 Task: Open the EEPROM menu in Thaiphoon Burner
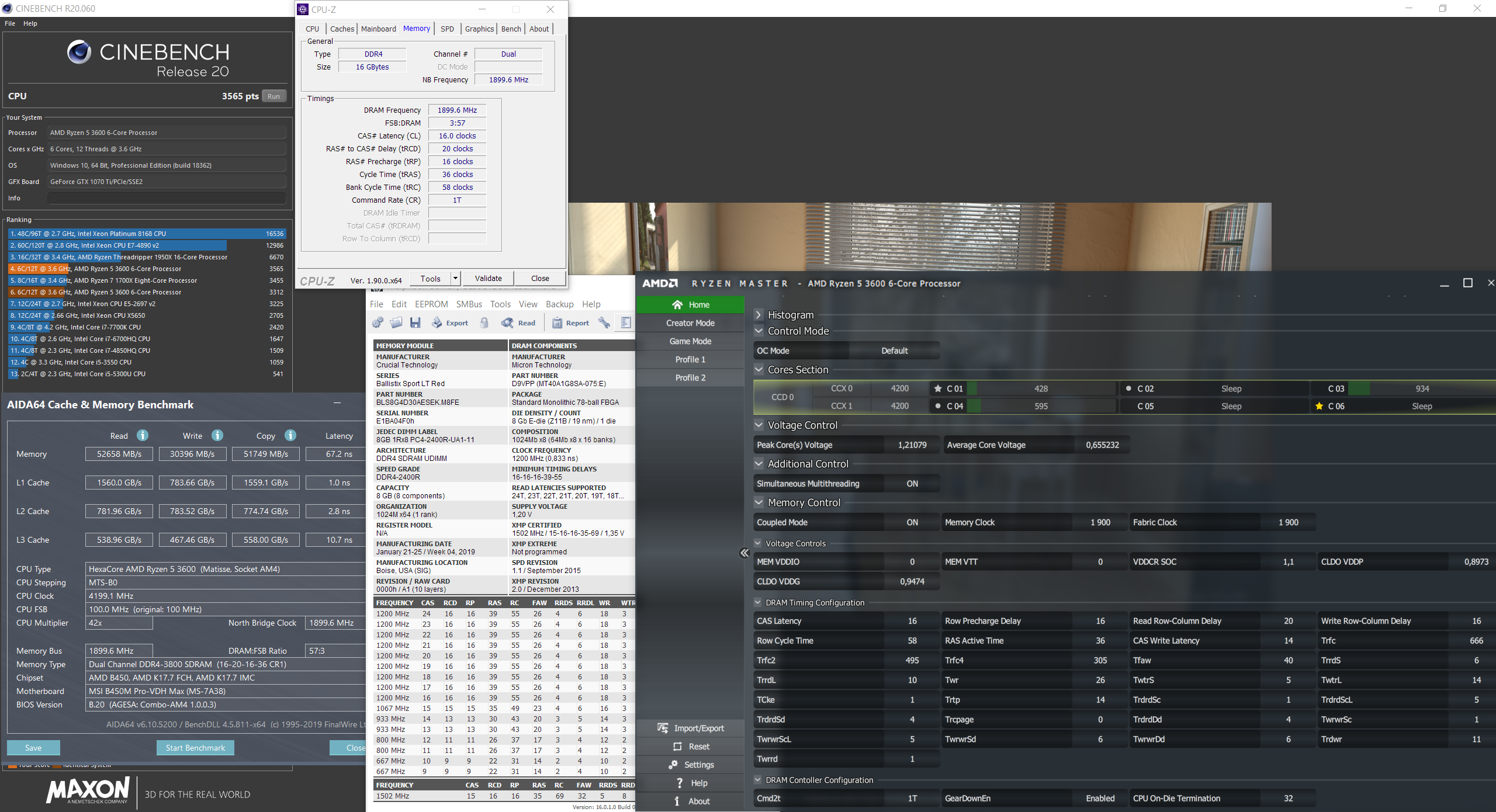(x=431, y=304)
